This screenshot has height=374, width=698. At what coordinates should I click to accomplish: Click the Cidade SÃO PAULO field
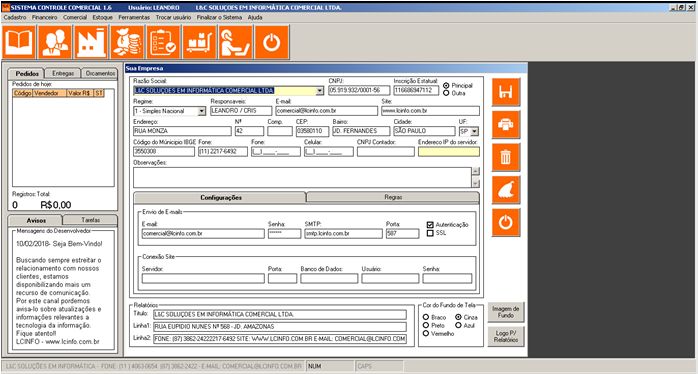coord(424,131)
